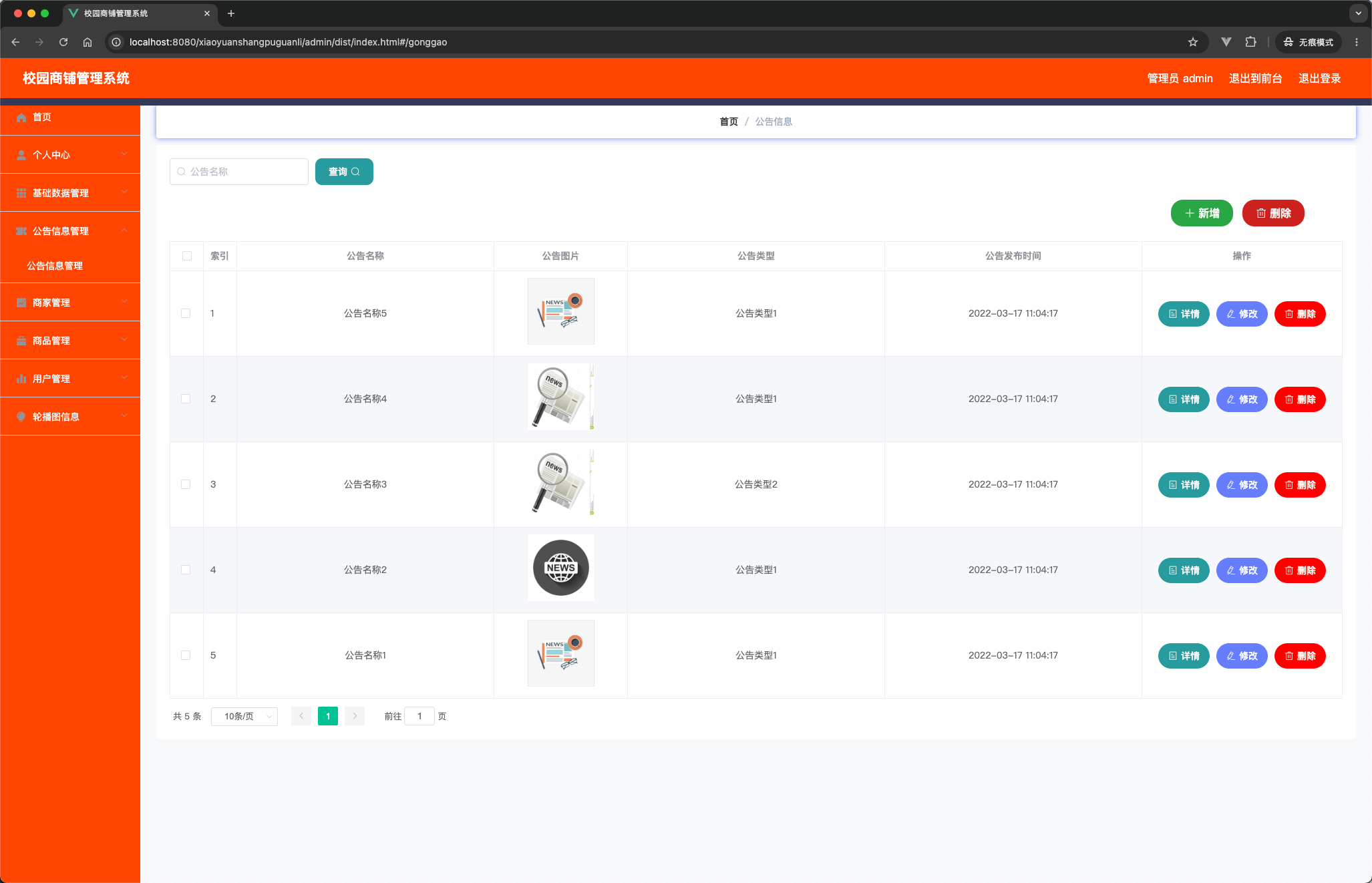Click 删除 for 公告名称3
The image size is (1372, 883).
[1300, 485]
